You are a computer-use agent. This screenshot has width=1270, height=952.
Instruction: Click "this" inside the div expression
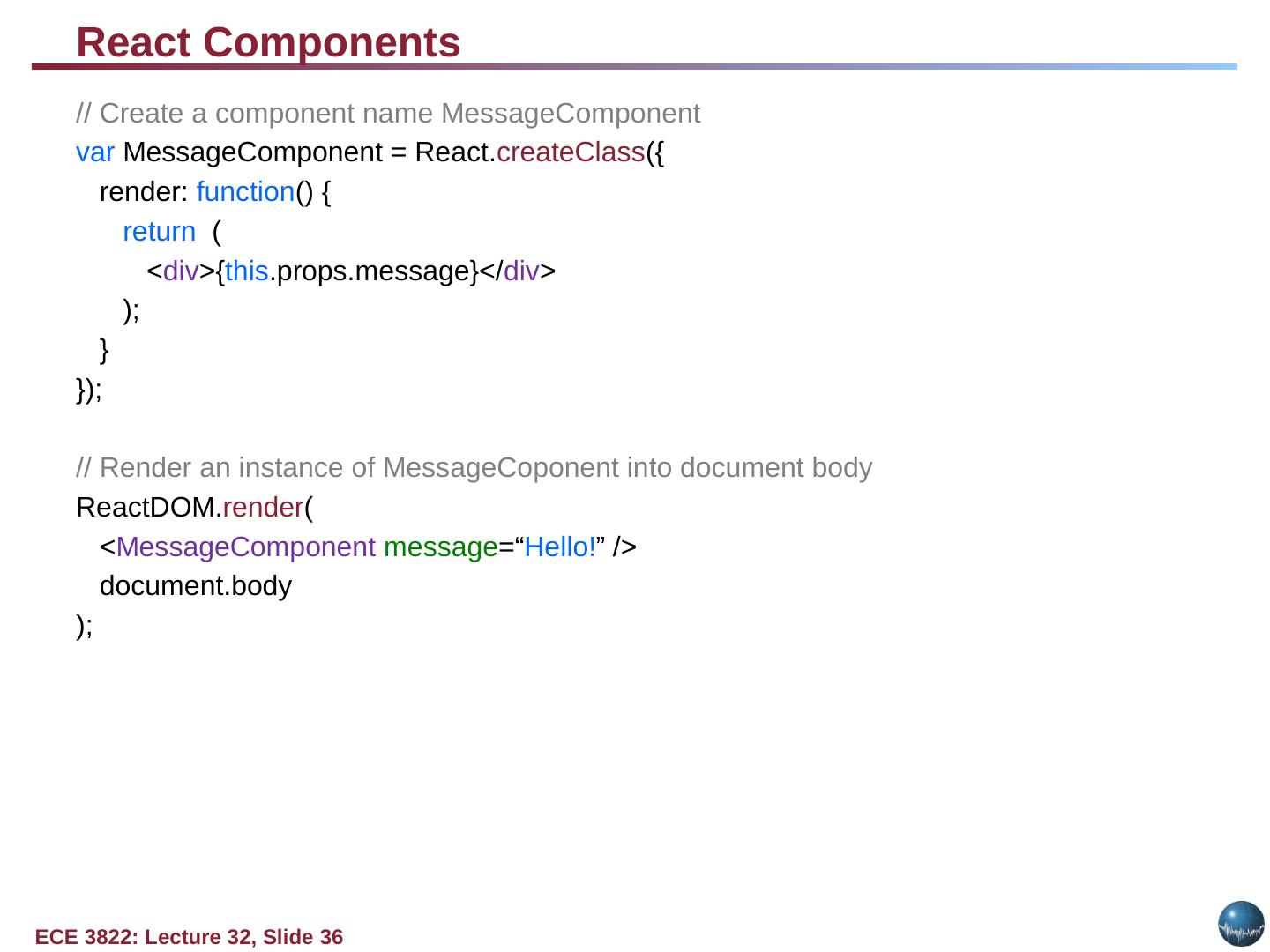coord(246,271)
